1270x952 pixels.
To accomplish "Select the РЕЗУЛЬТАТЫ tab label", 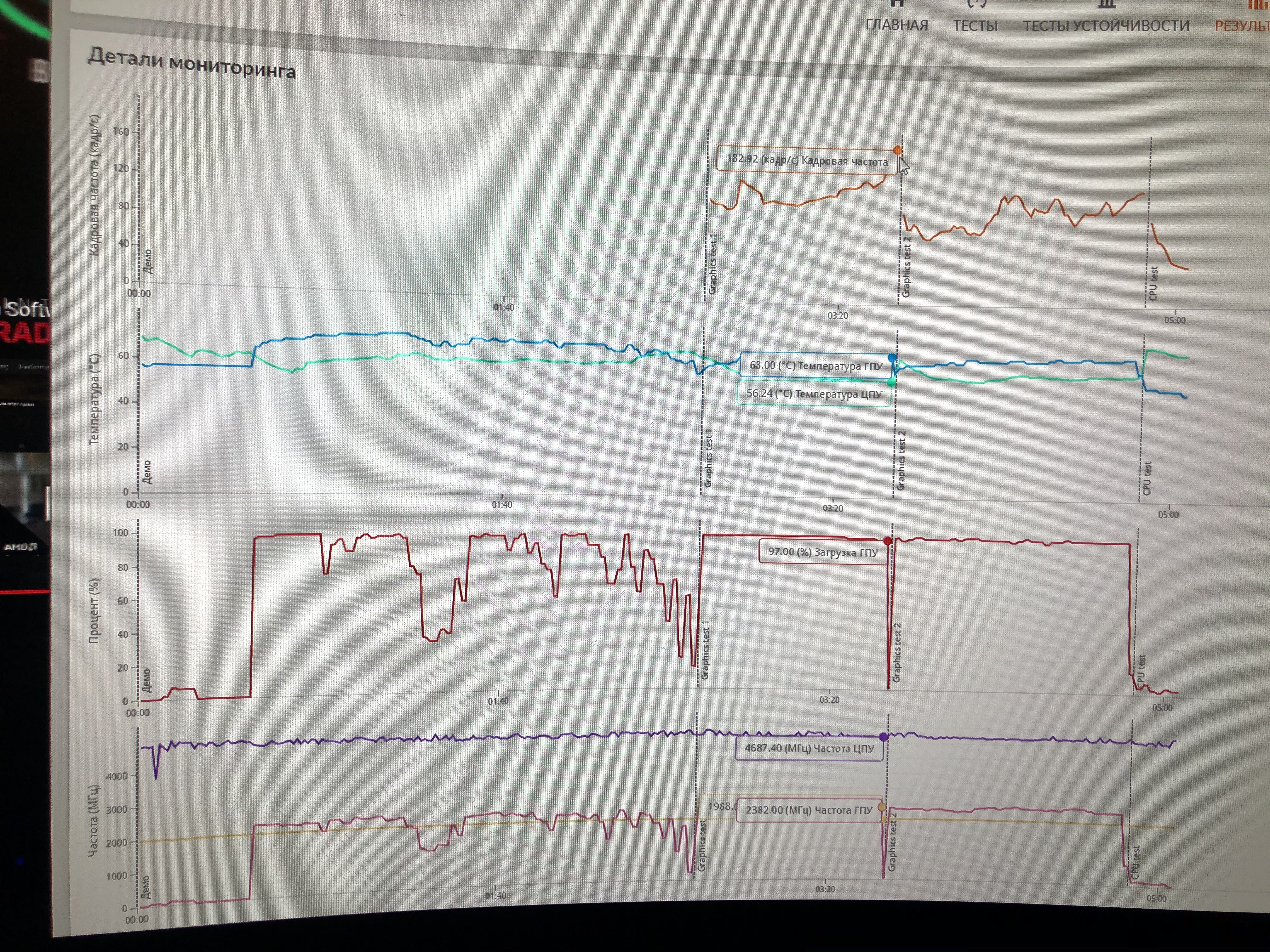I will coord(1243,26).
